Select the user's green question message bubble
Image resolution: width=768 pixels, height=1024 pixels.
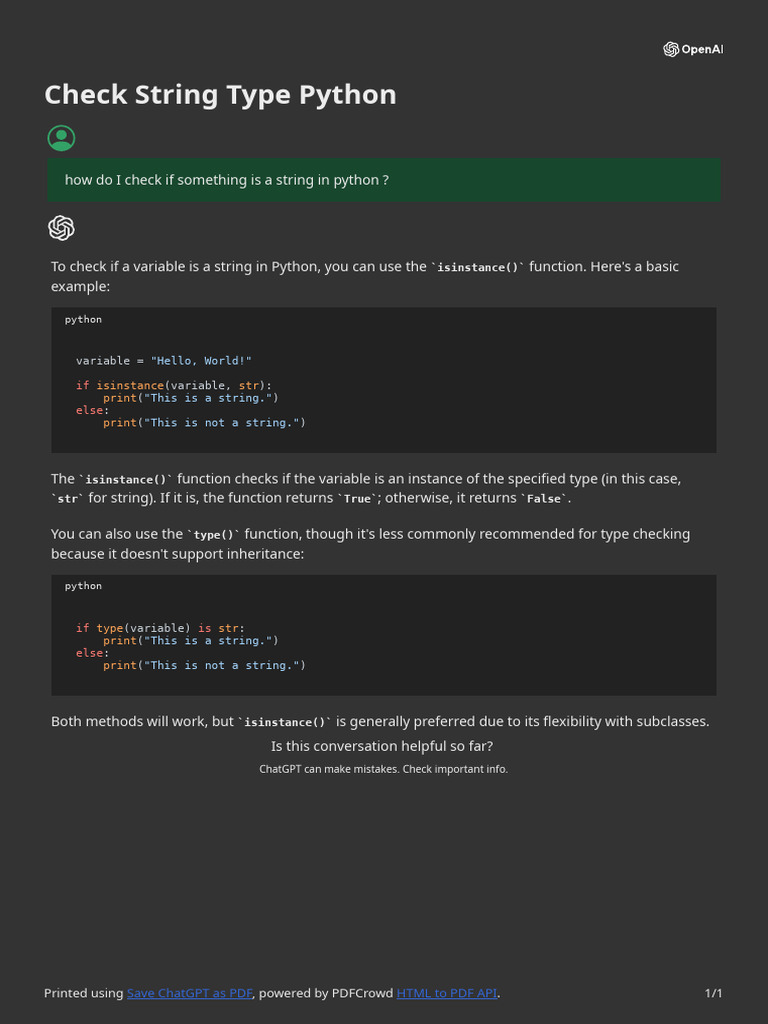[x=384, y=180]
